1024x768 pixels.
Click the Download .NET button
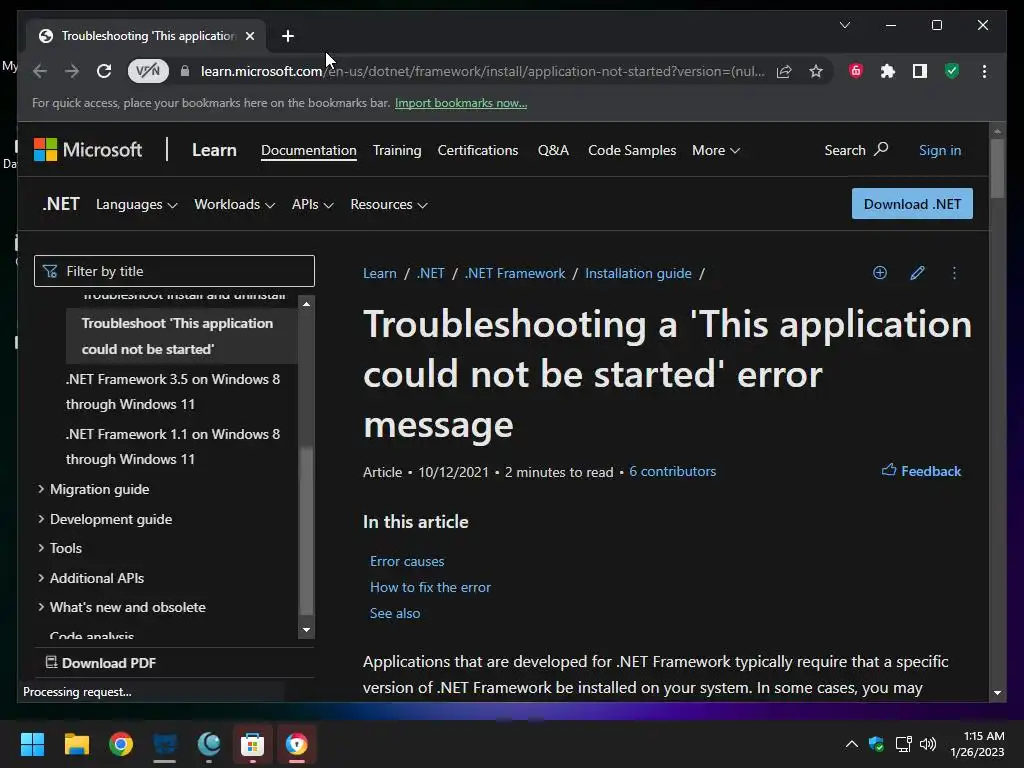tap(912, 204)
